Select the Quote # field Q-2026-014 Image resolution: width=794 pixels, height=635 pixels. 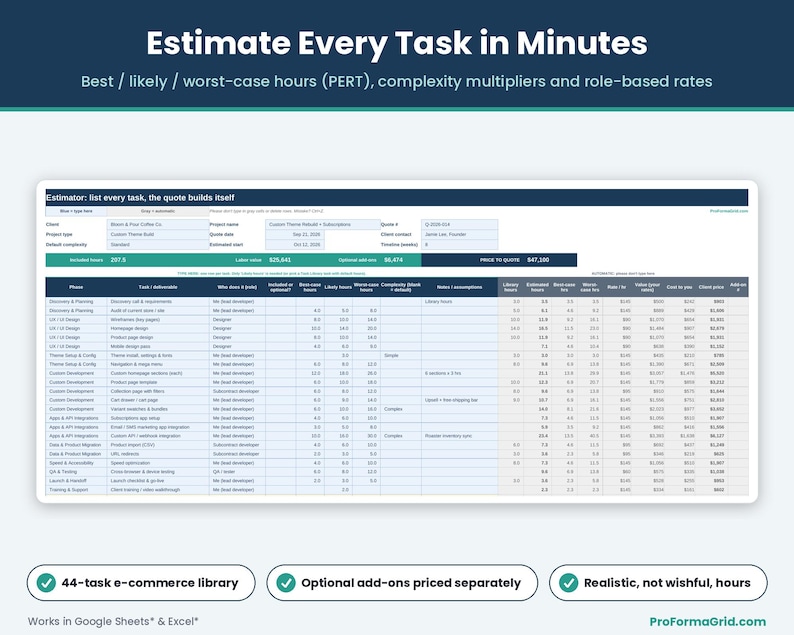click(x=459, y=224)
